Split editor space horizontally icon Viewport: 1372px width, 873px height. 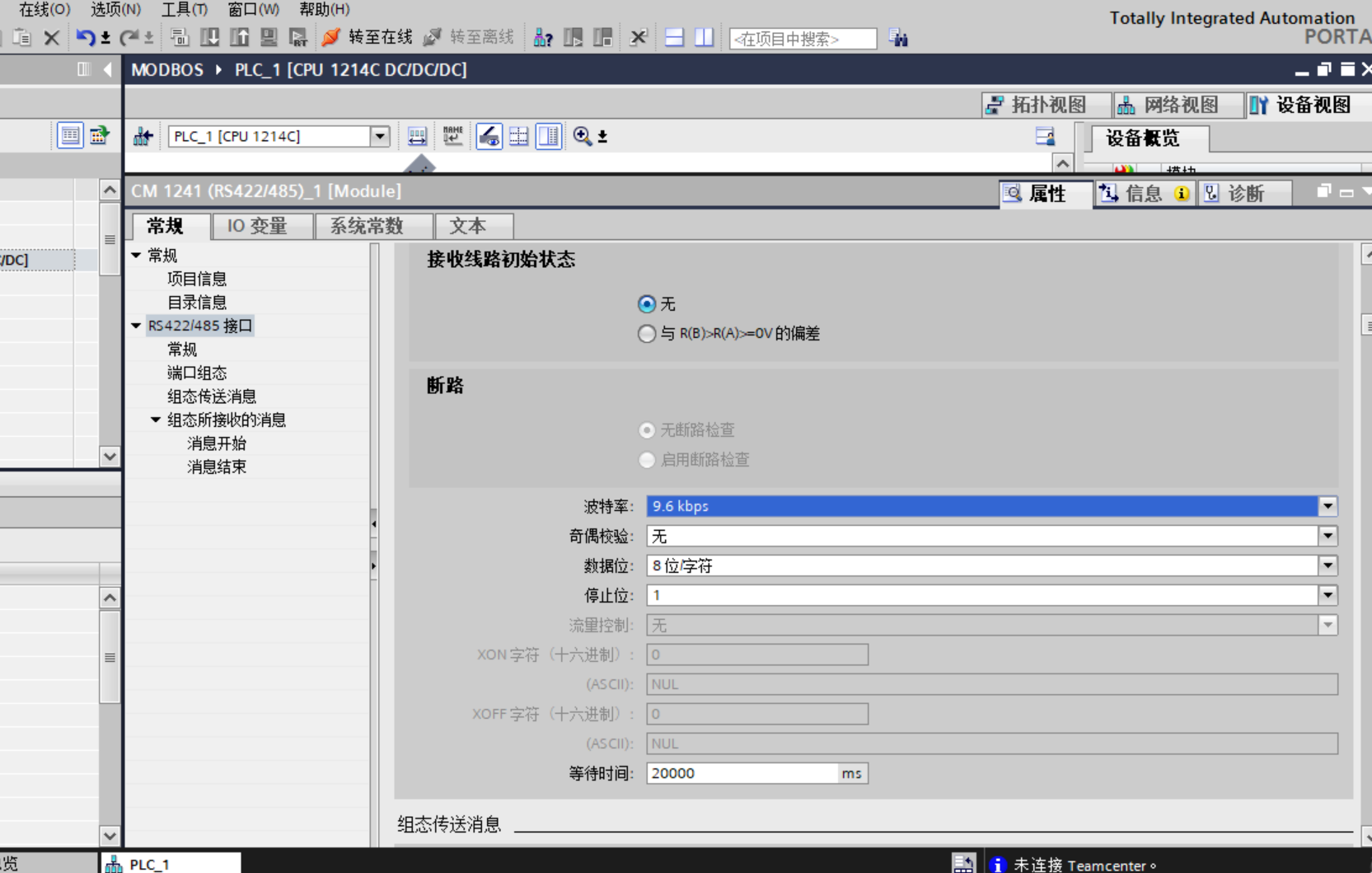(x=674, y=37)
